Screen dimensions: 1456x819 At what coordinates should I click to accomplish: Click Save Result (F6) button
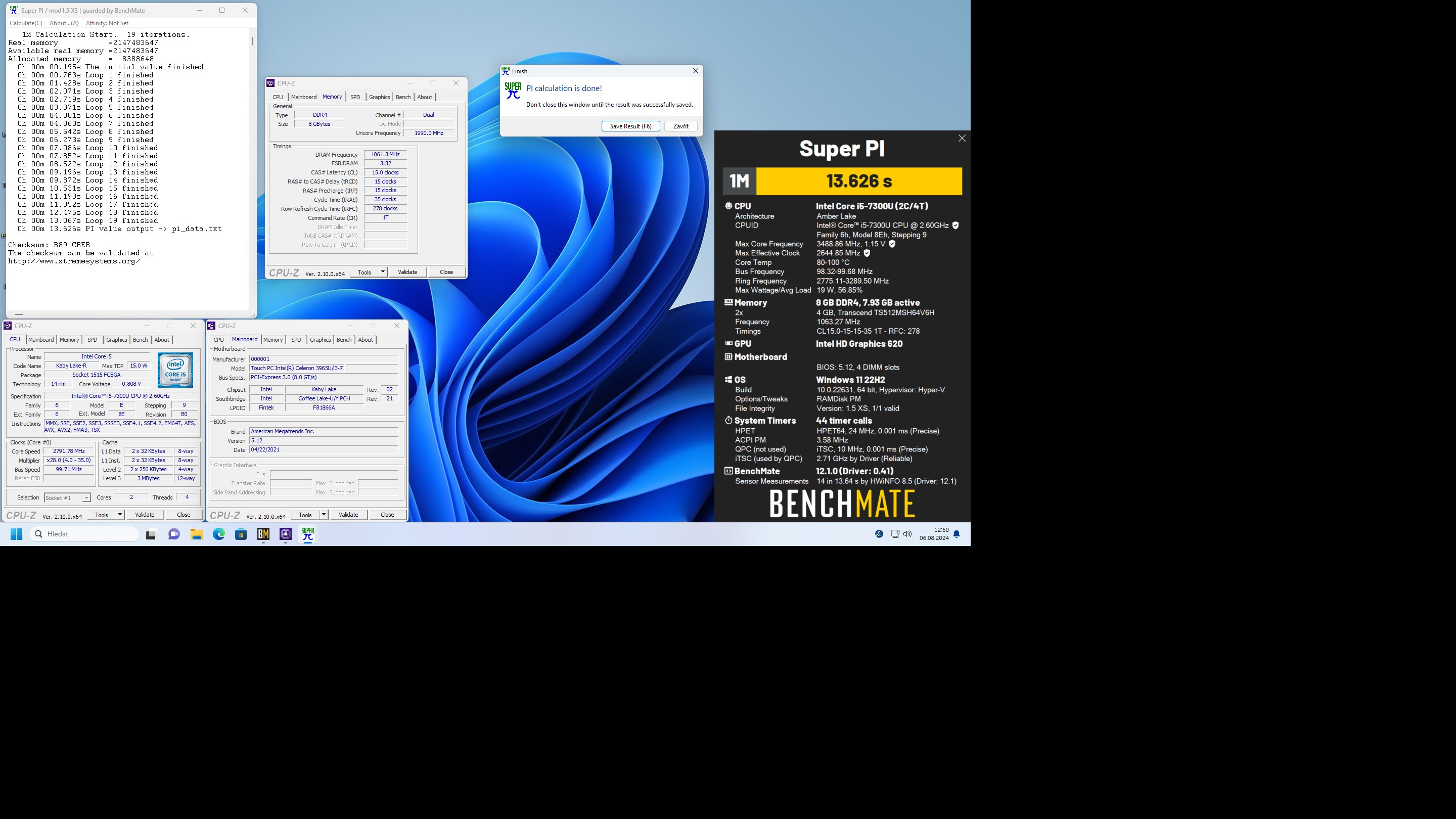(x=631, y=126)
